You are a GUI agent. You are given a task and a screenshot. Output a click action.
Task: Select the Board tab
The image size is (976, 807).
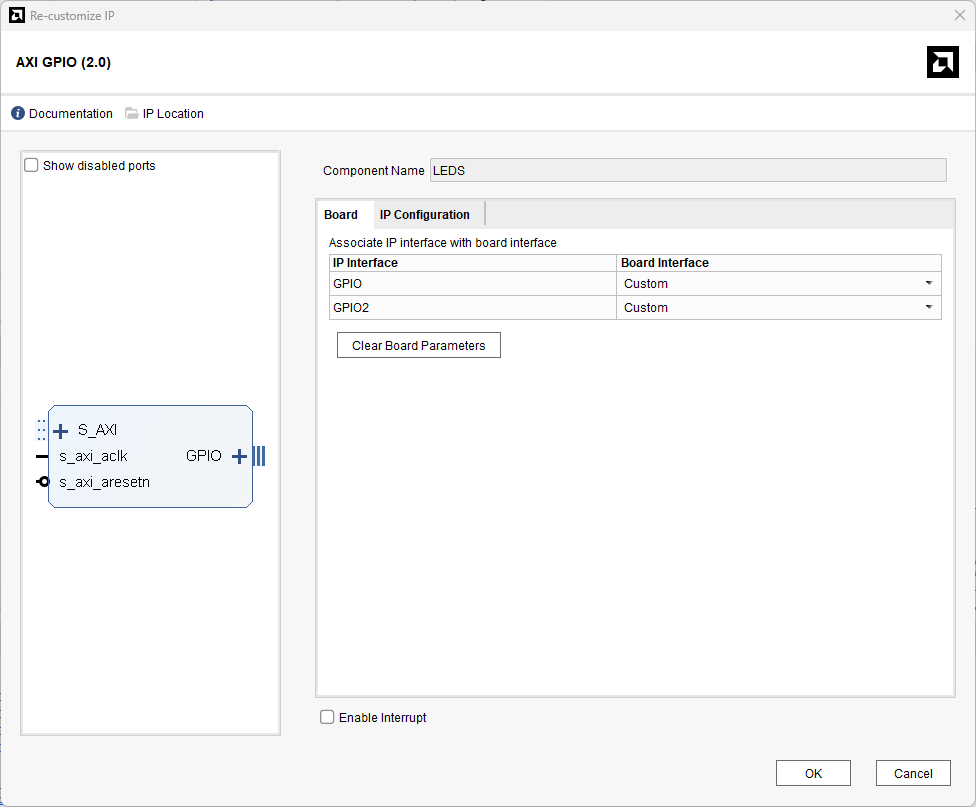click(x=341, y=215)
